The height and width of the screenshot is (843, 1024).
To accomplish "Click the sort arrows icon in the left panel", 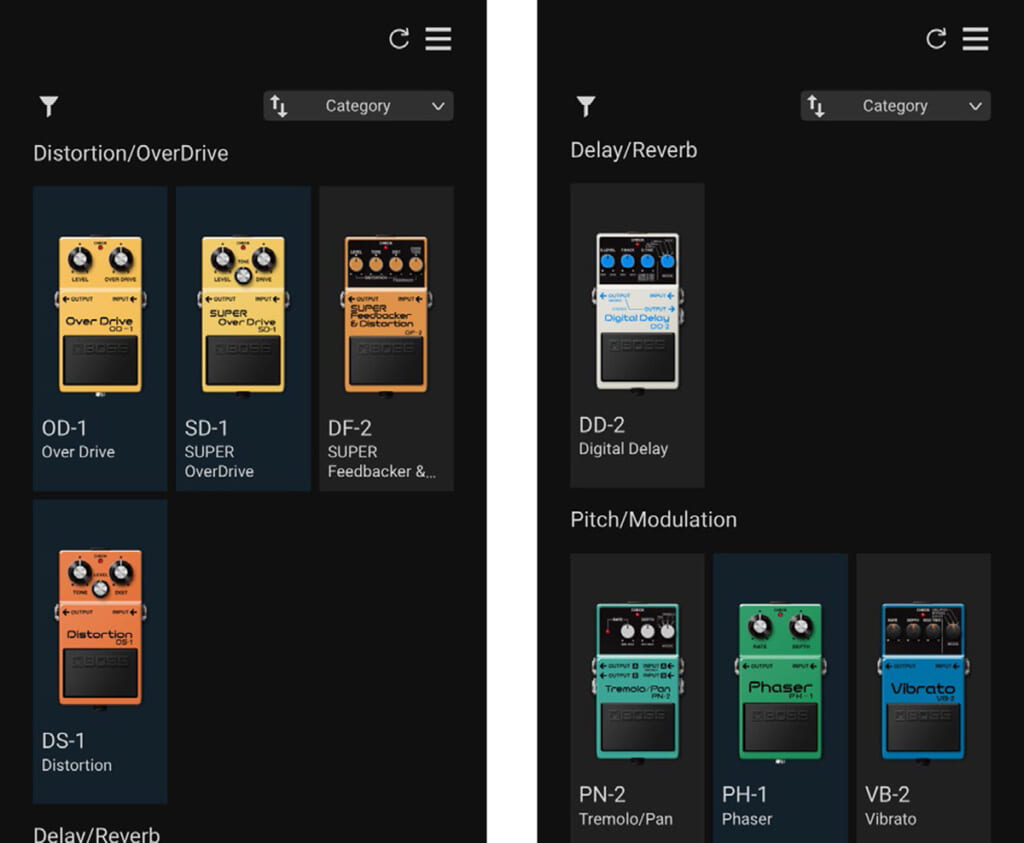I will (x=279, y=106).
